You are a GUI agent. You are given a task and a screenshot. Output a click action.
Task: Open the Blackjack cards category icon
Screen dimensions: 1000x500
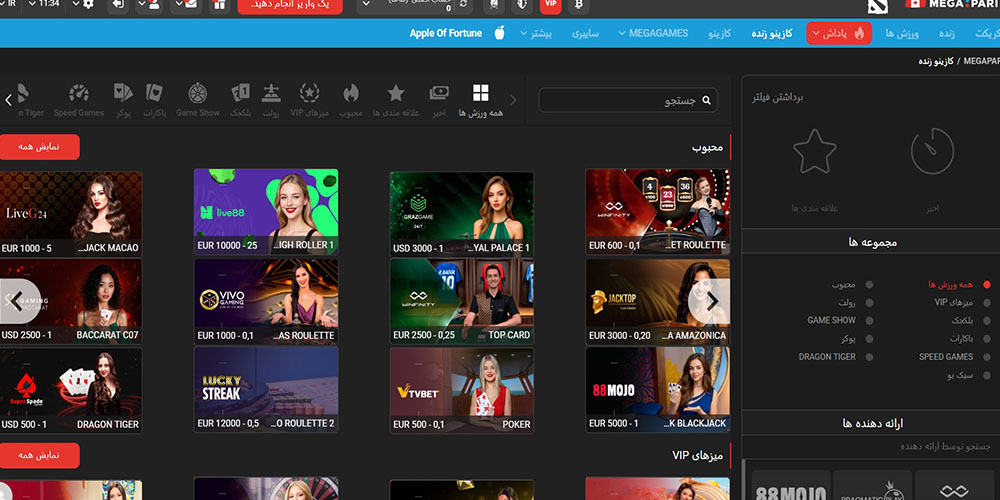tap(240, 93)
